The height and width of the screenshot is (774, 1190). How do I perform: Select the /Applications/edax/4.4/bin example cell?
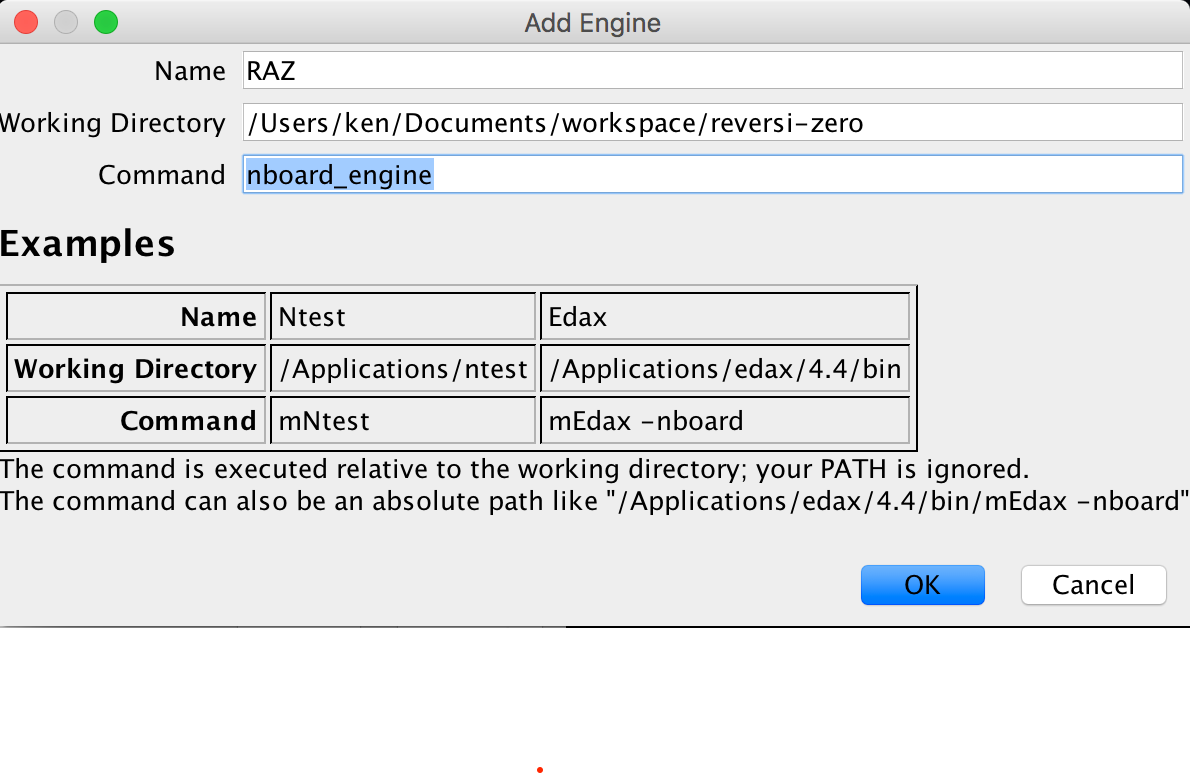[x=725, y=369]
